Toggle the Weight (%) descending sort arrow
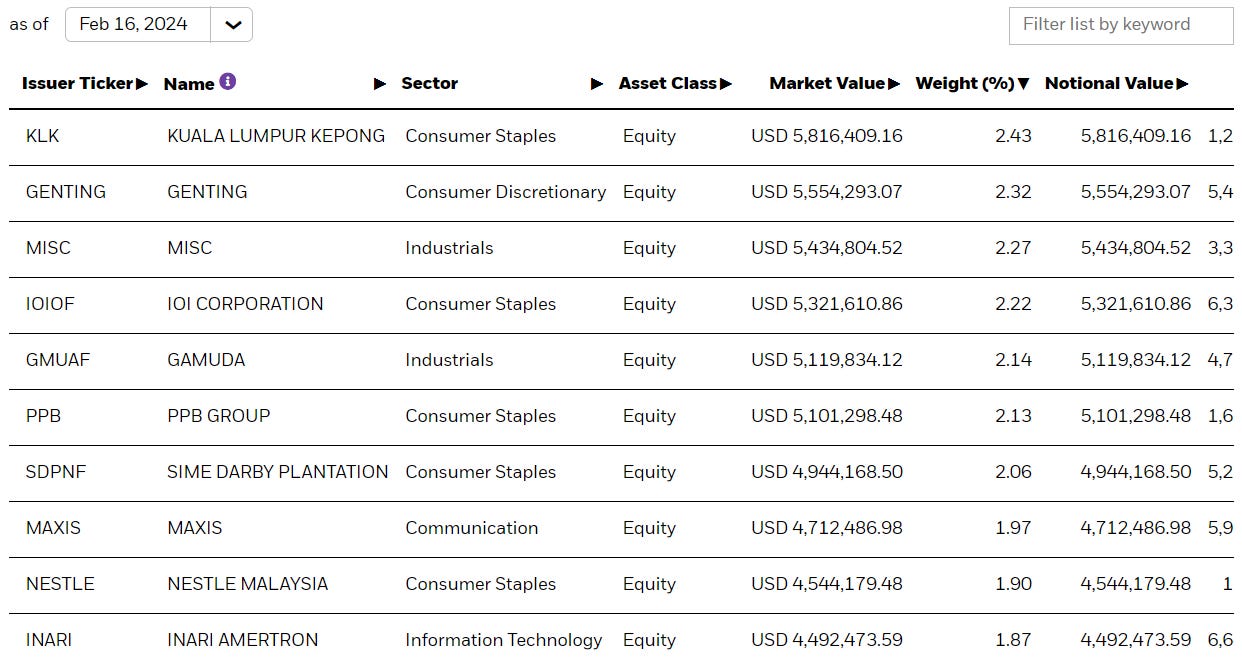This screenshot has height=664, width=1242. [x=1024, y=84]
